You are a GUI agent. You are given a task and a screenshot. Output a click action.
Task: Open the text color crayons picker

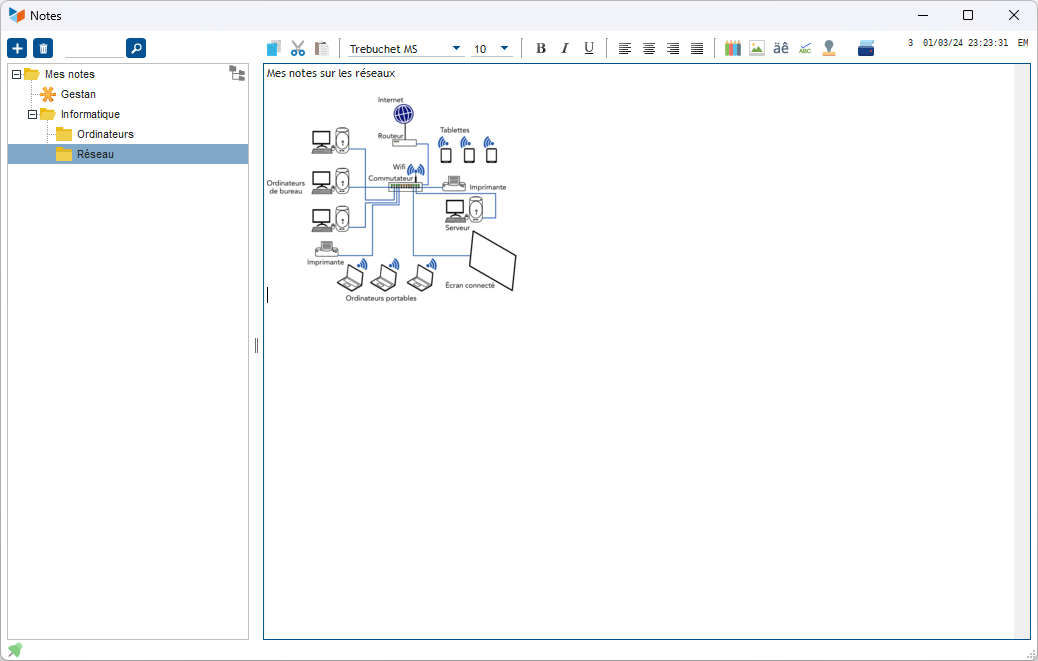point(733,48)
